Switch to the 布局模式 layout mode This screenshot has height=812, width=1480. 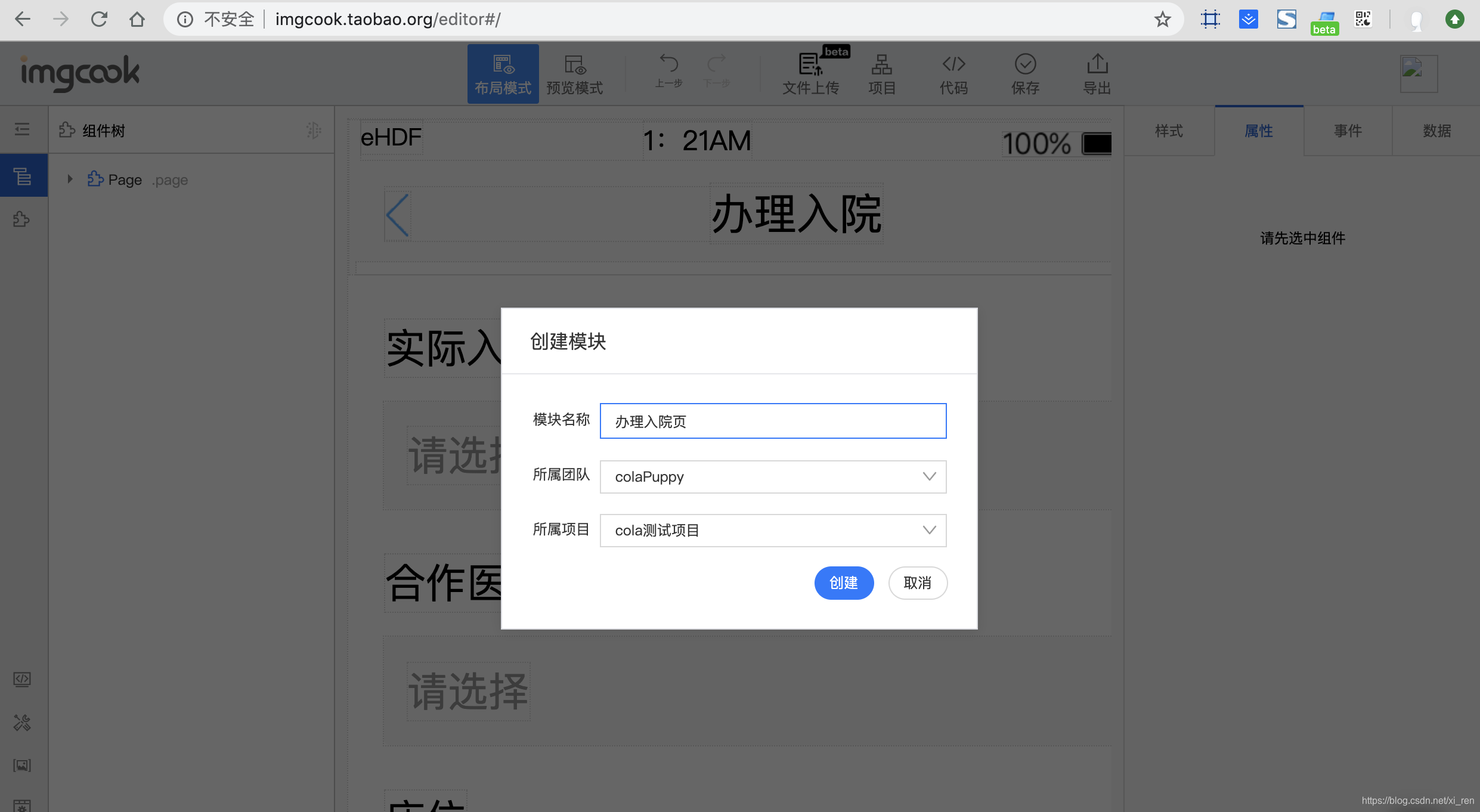pyautogui.click(x=503, y=73)
